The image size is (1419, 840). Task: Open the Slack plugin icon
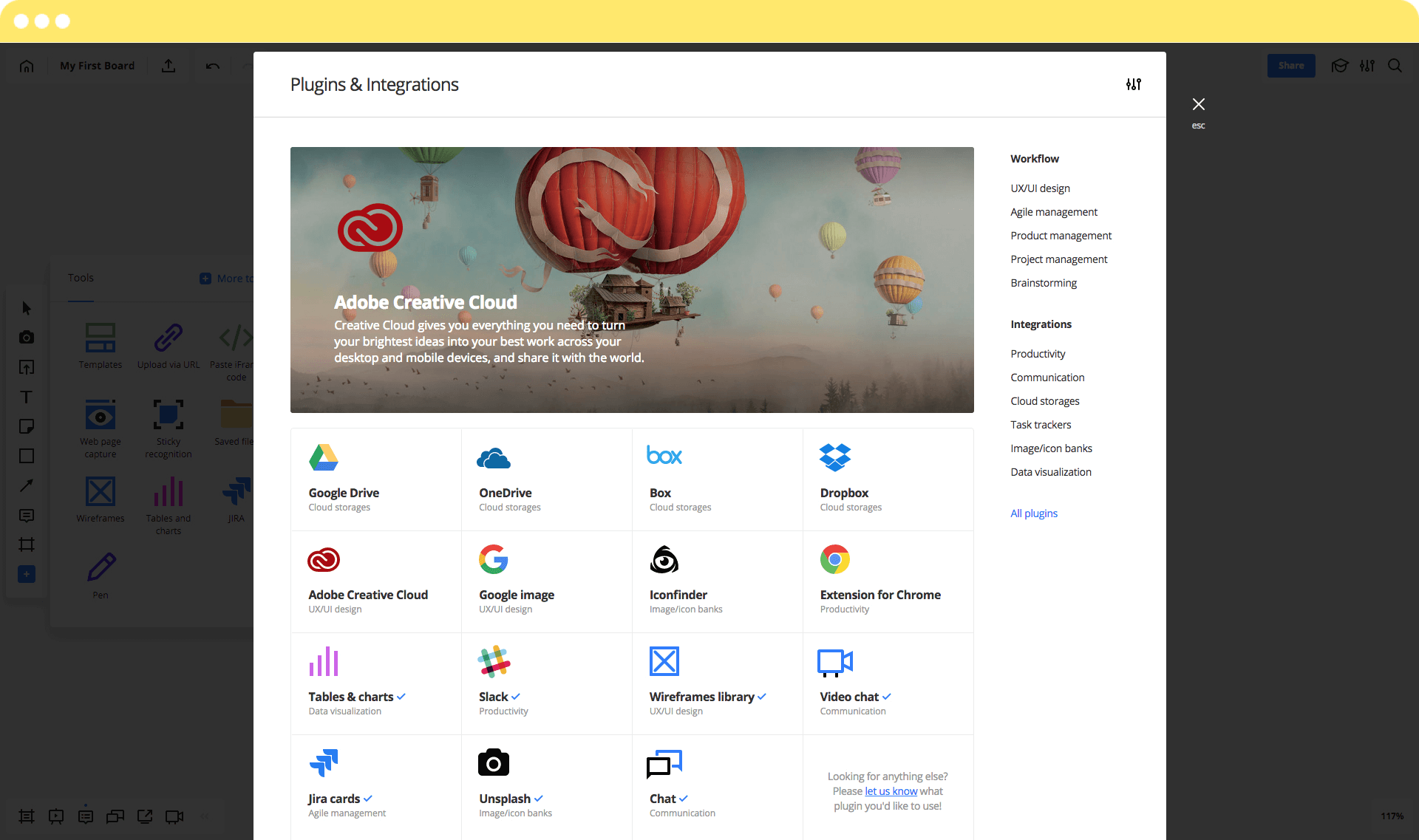[x=494, y=661]
